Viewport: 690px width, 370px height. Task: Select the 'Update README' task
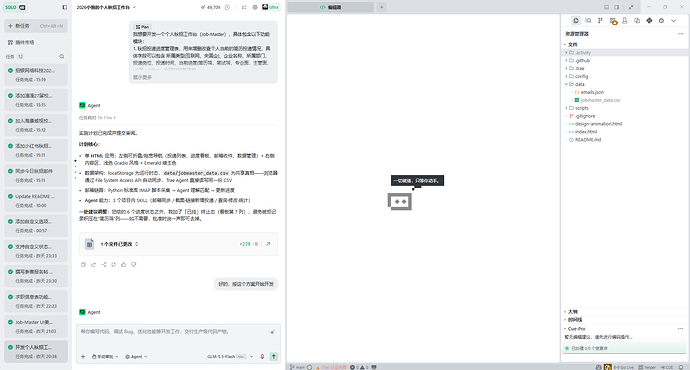pos(36,201)
